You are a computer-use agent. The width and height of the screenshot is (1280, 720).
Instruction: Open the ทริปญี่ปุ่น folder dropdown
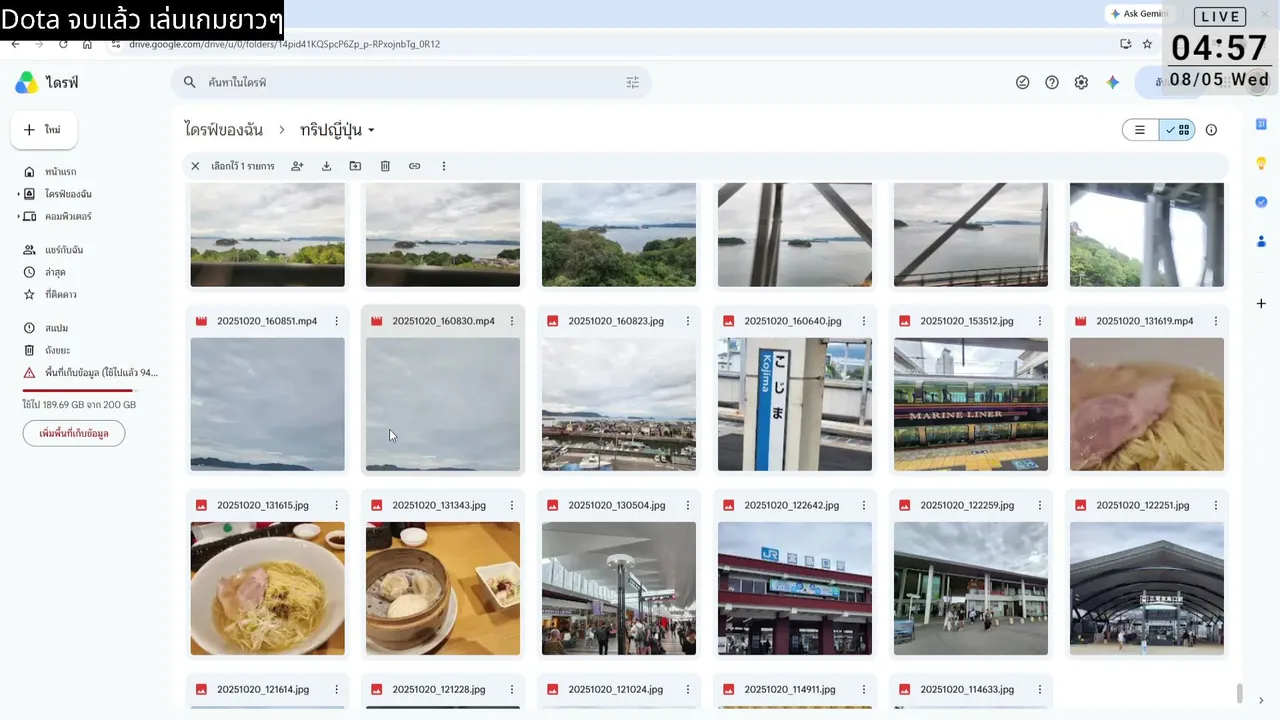[371, 131]
